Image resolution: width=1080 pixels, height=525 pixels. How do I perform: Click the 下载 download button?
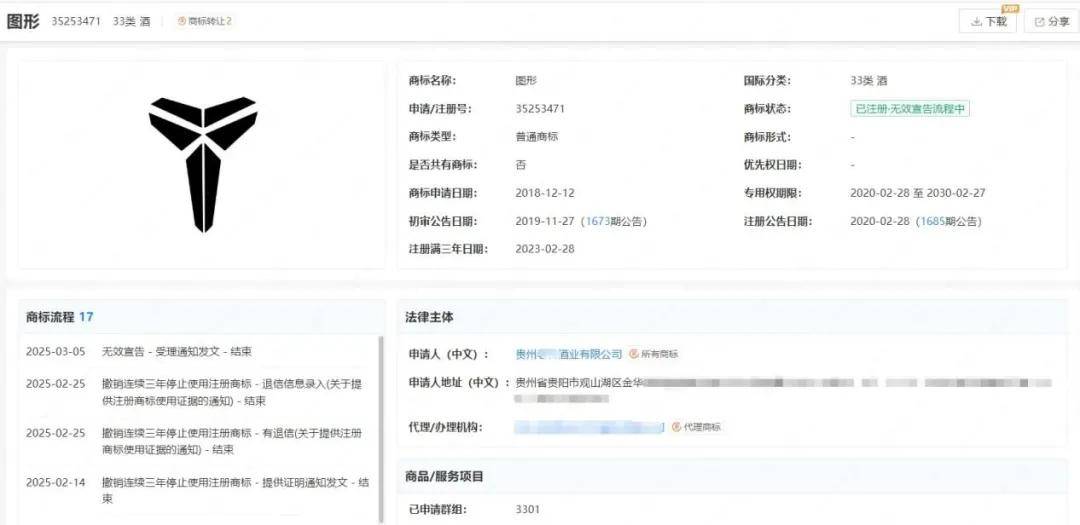tap(987, 21)
